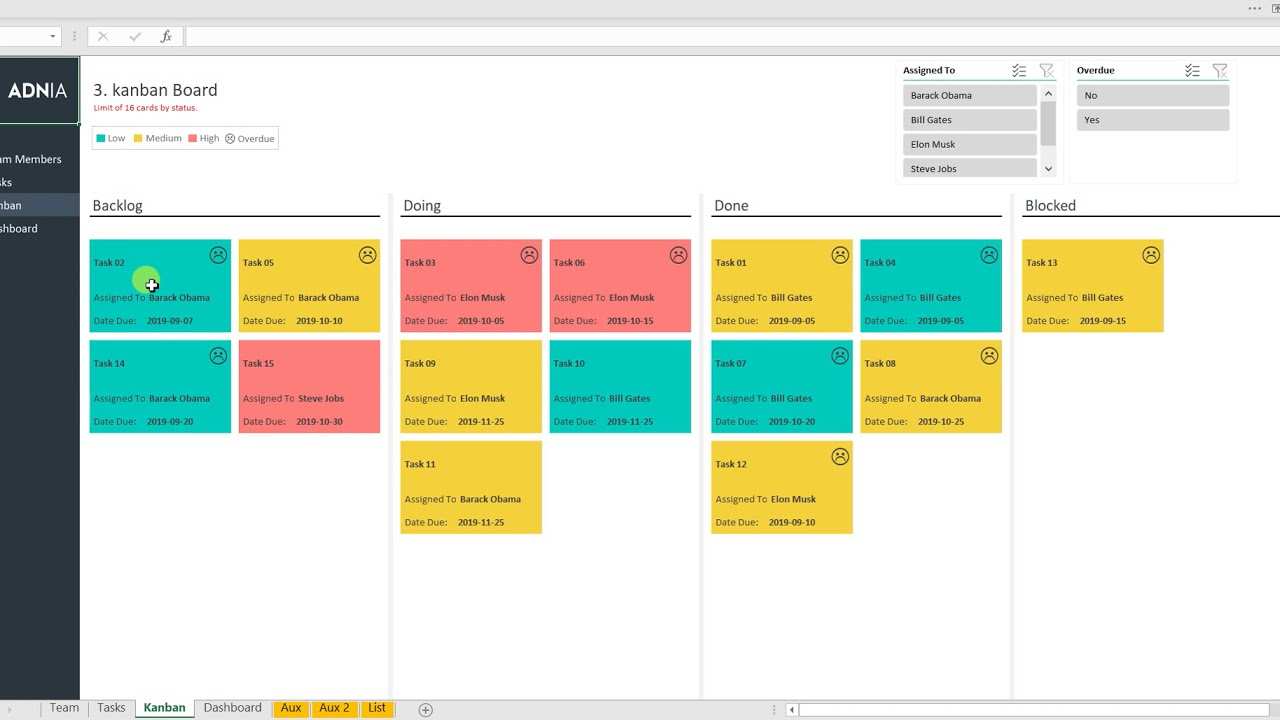Clear the Assigned To slicer filter
Screen dimensions: 1280x720
[x=1046, y=70]
